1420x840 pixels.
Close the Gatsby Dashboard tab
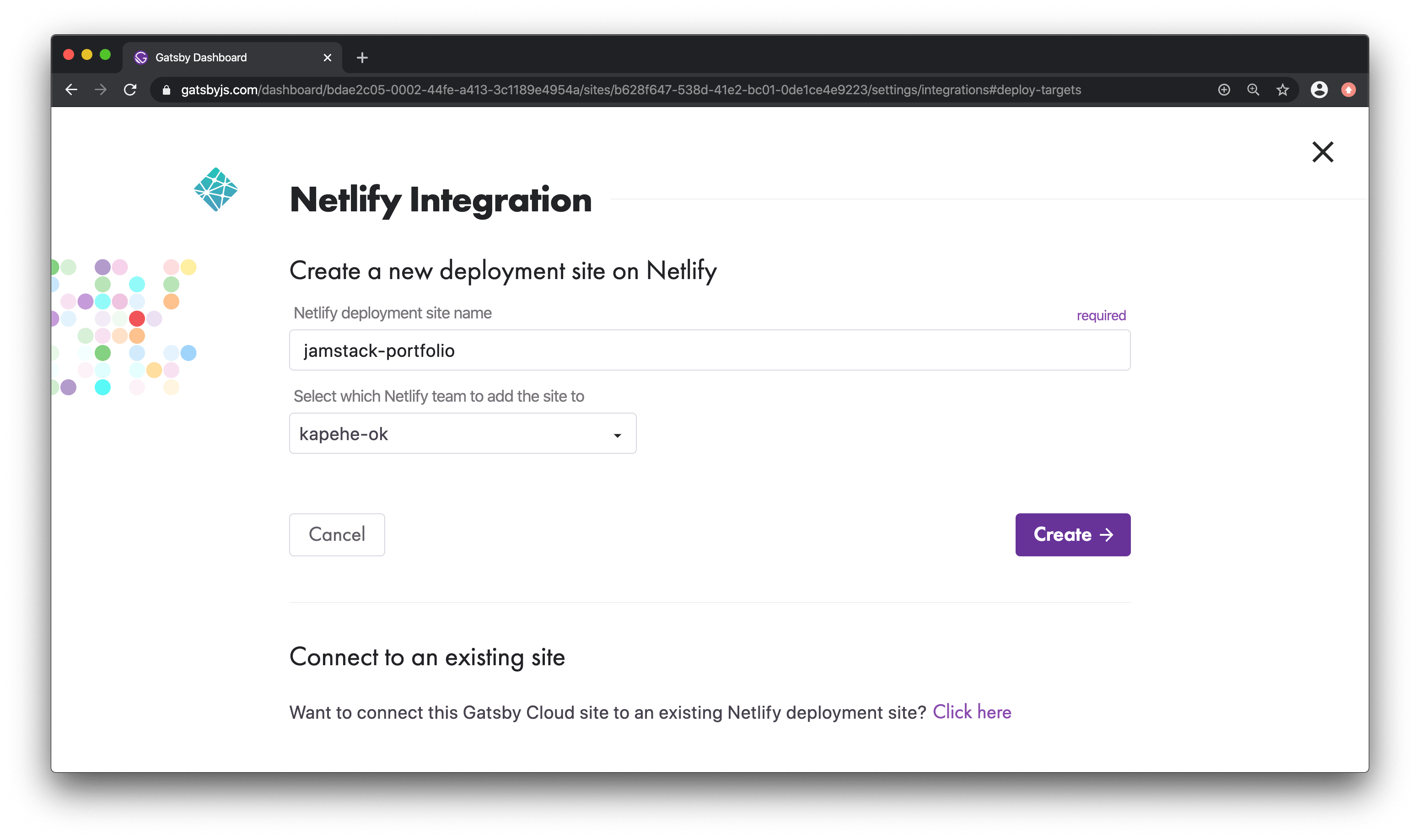[x=327, y=58]
